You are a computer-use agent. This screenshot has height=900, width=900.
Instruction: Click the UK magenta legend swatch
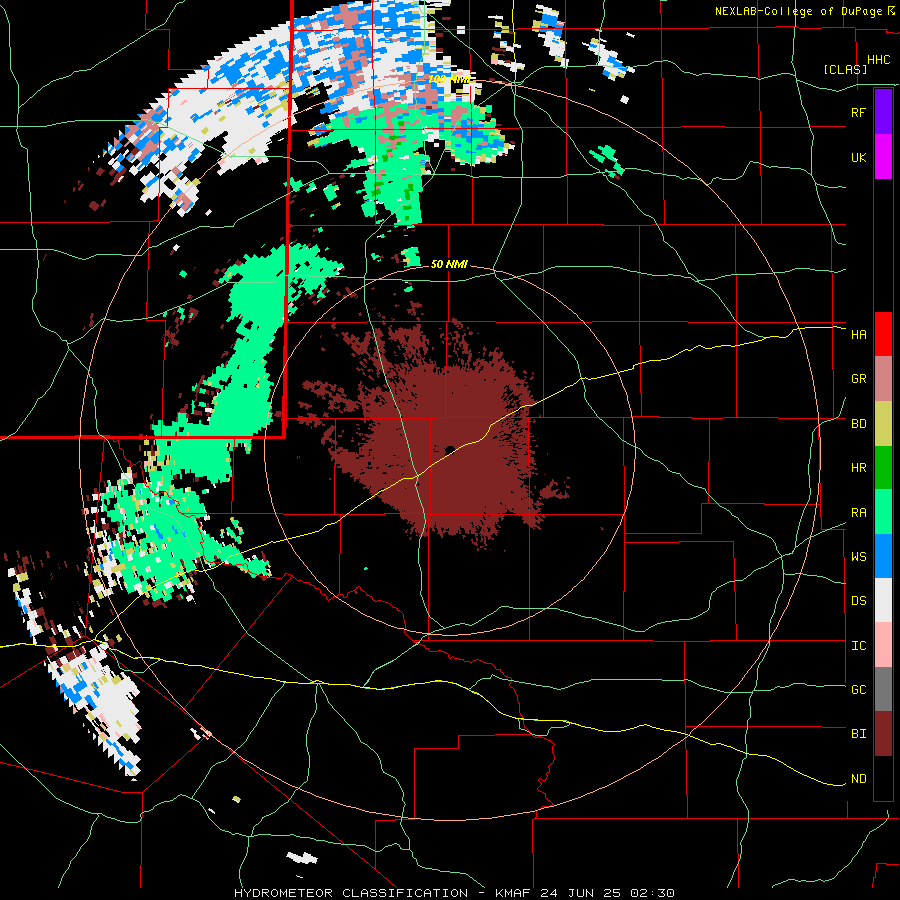tap(883, 157)
